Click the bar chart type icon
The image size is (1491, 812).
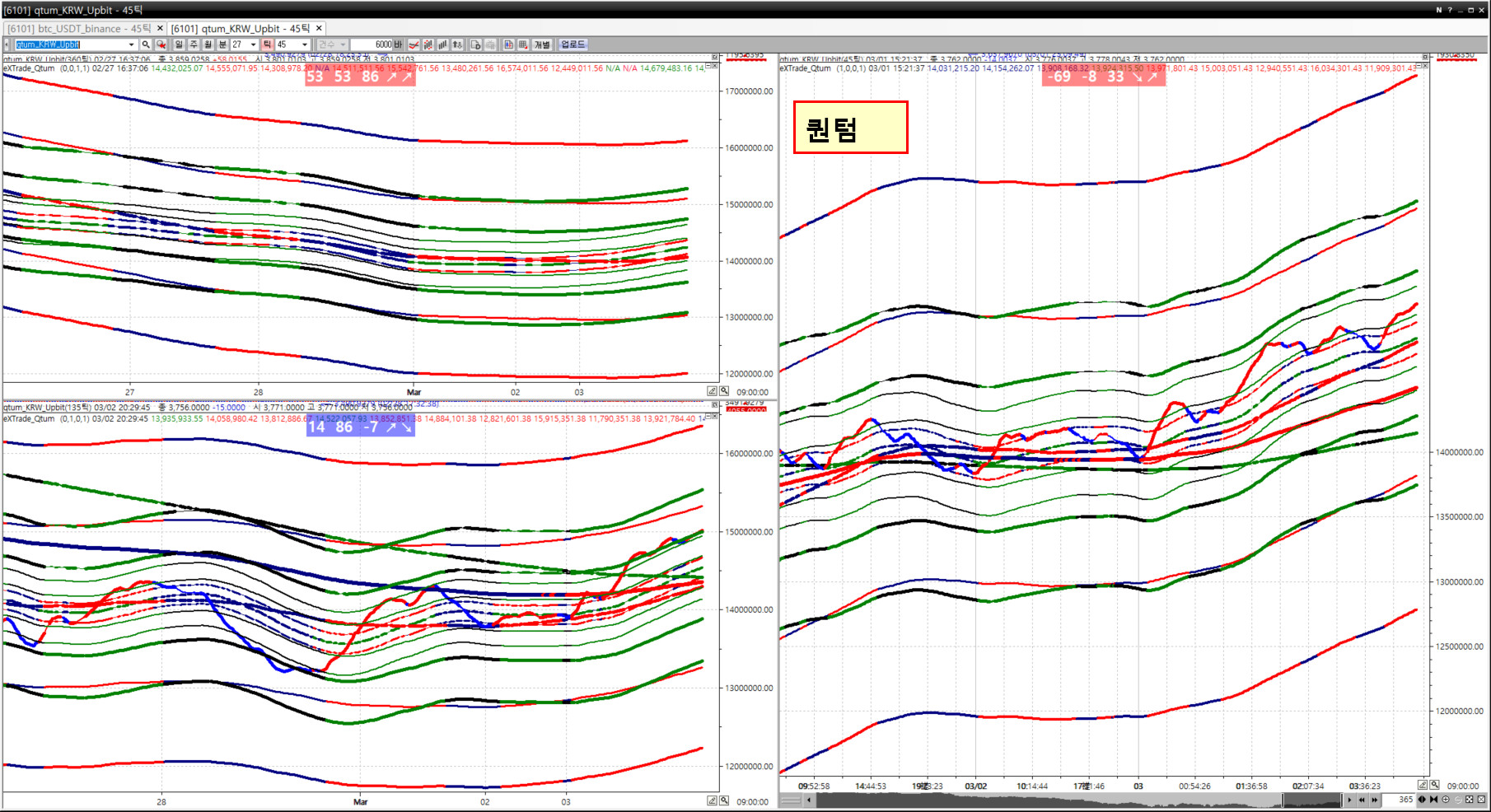click(x=443, y=44)
